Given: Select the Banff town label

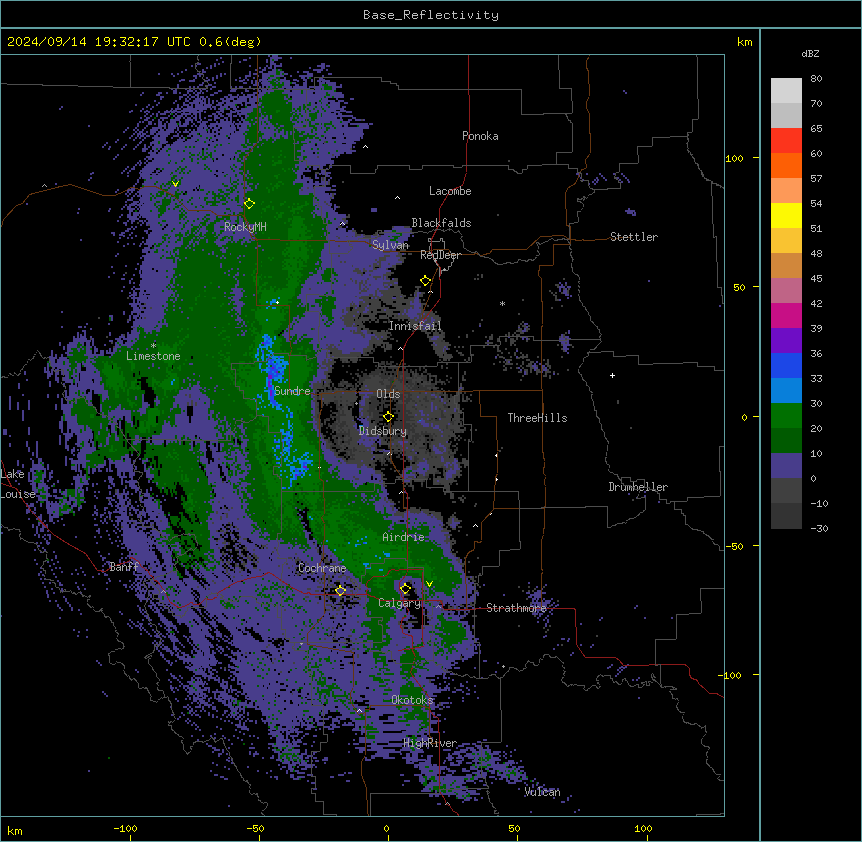Looking at the screenshot, I should [x=124, y=567].
